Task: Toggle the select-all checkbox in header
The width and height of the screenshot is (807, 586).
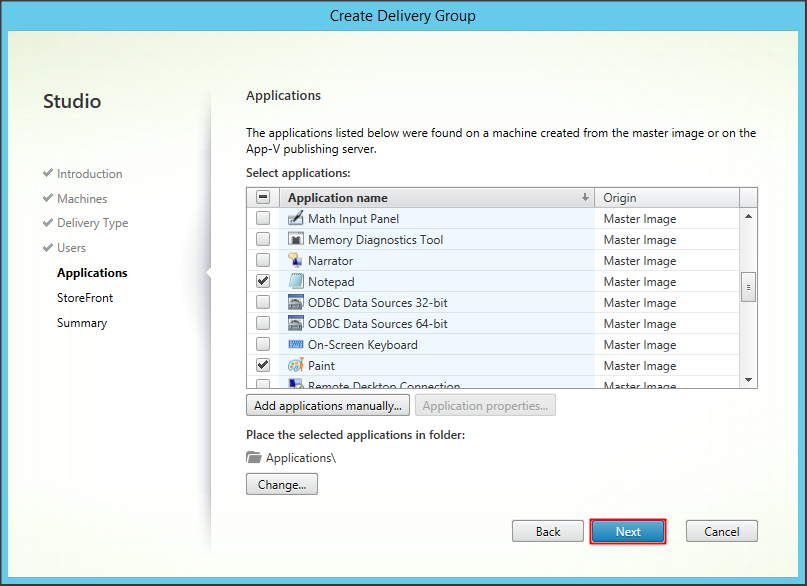Action: [x=263, y=198]
